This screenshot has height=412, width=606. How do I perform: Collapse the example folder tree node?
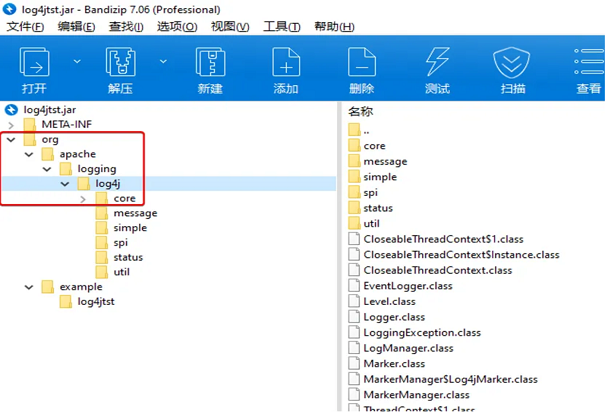pos(29,287)
